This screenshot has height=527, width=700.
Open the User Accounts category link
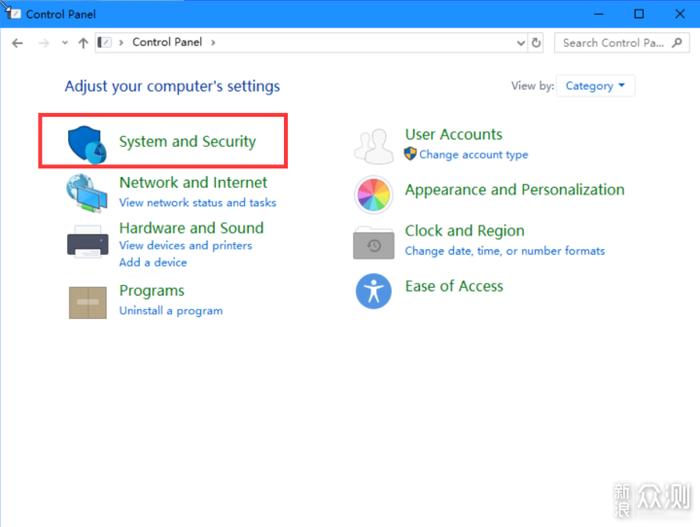click(454, 134)
